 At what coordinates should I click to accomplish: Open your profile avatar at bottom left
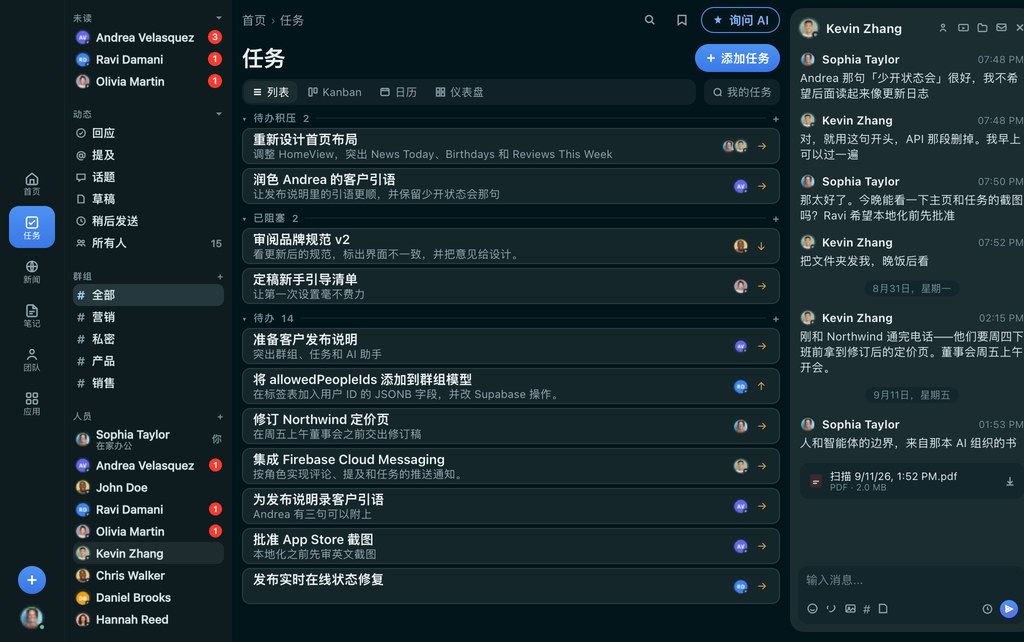(31, 617)
